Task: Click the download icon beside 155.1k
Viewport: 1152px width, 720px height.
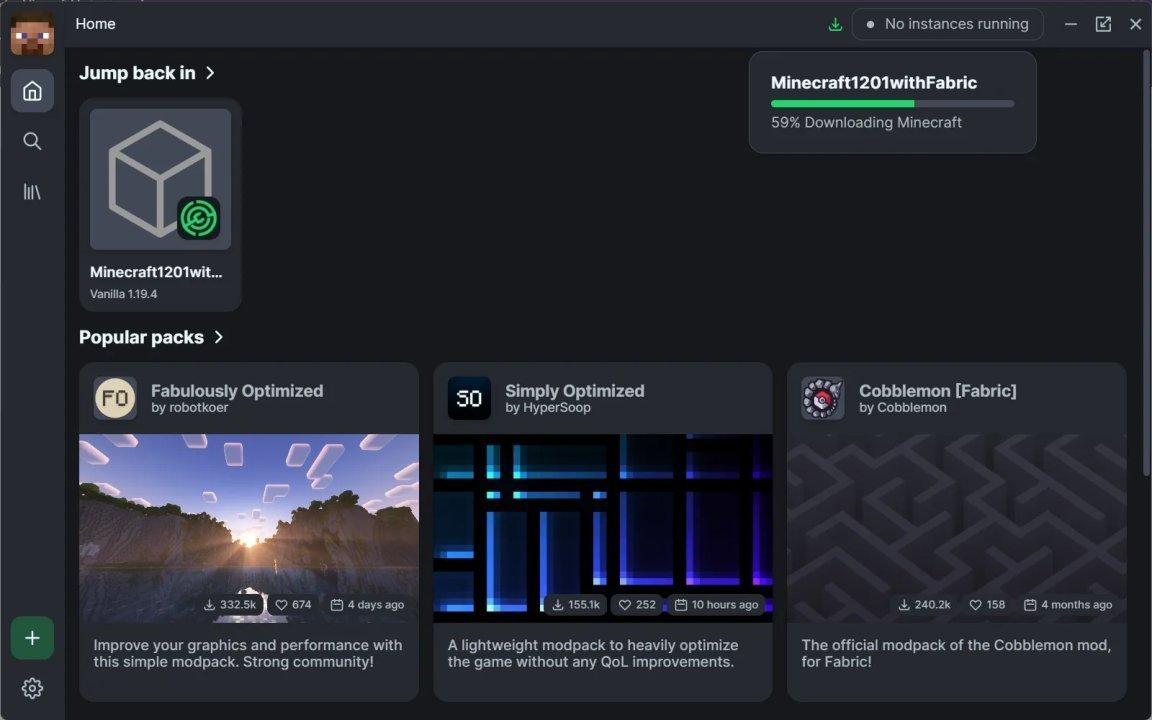Action: [x=558, y=605]
